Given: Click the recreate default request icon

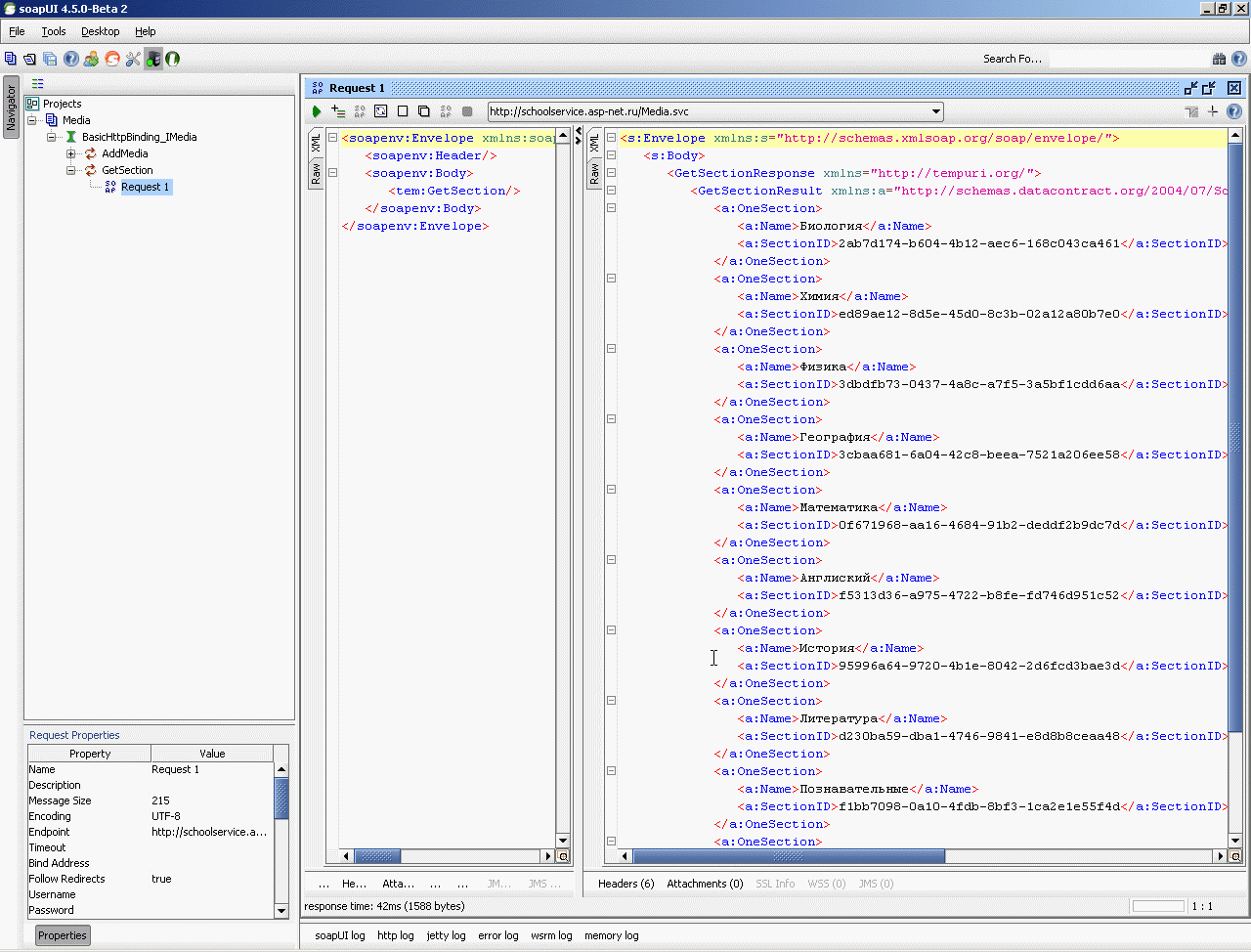Looking at the screenshot, I should tap(381, 111).
